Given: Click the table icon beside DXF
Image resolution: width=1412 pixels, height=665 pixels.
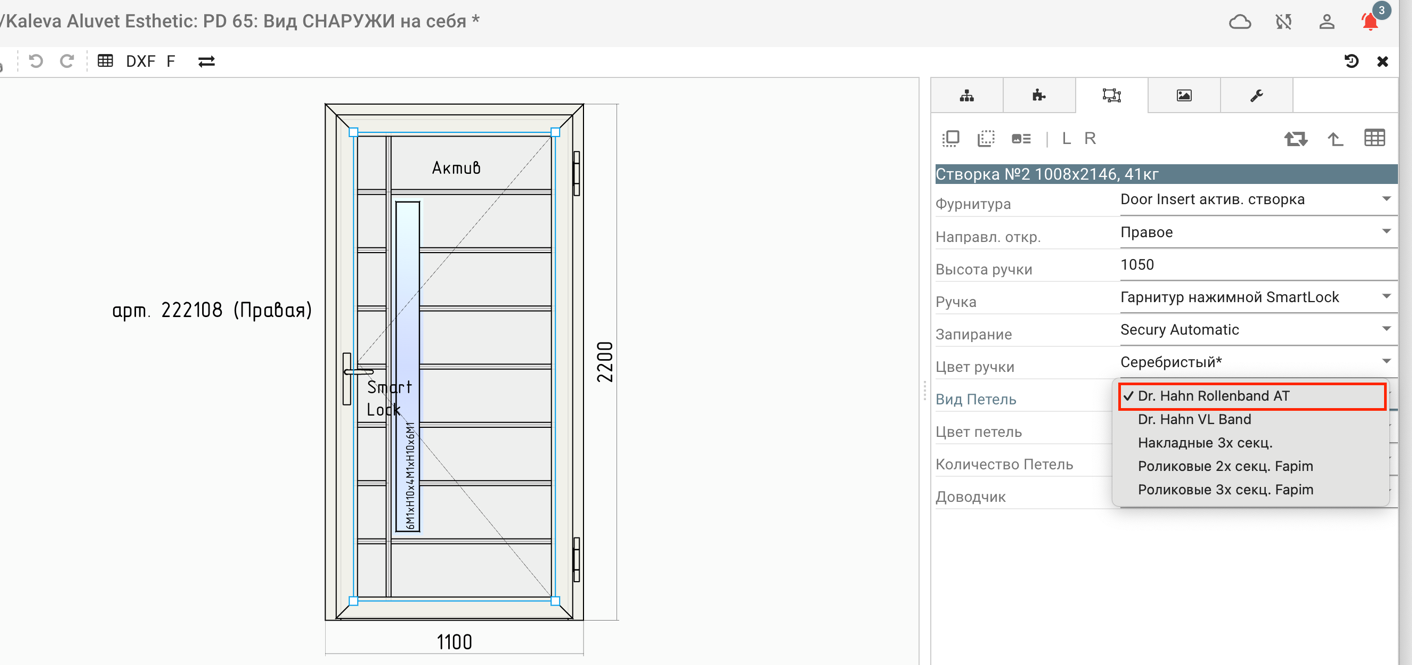Looking at the screenshot, I should pos(105,61).
